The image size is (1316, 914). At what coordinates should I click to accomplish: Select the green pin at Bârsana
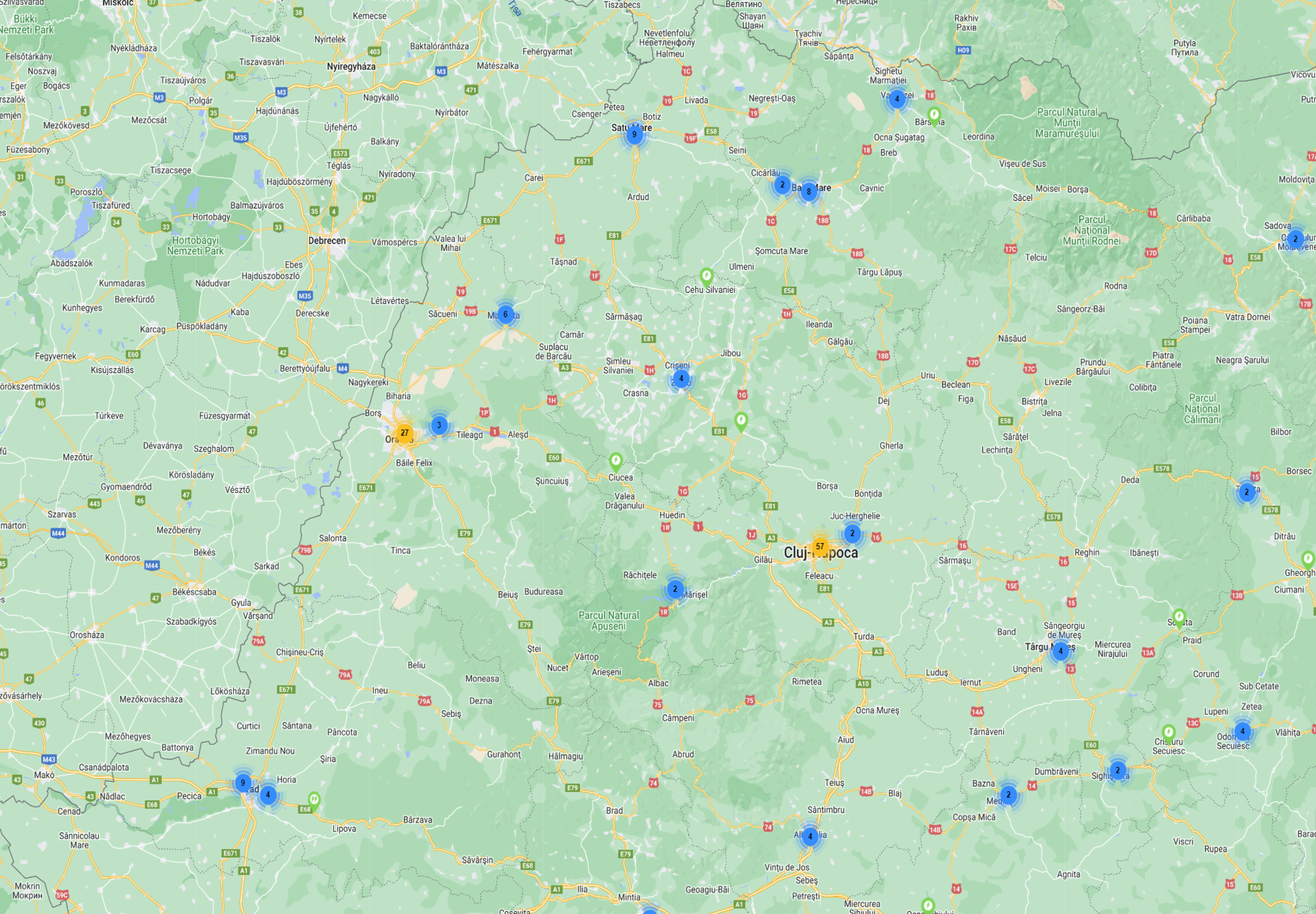point(933,114)
